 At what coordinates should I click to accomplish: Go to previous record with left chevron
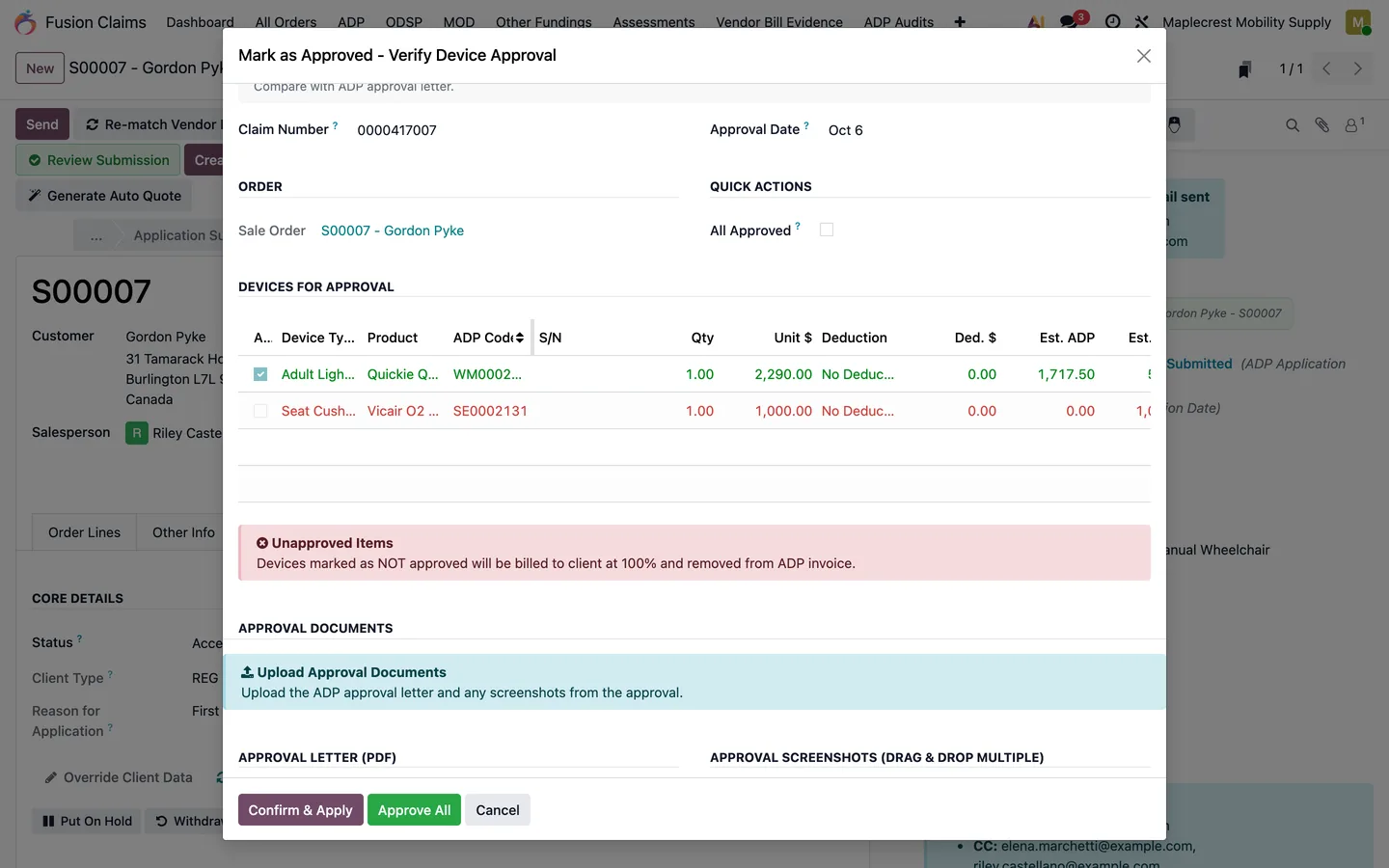coord(1326,68)
